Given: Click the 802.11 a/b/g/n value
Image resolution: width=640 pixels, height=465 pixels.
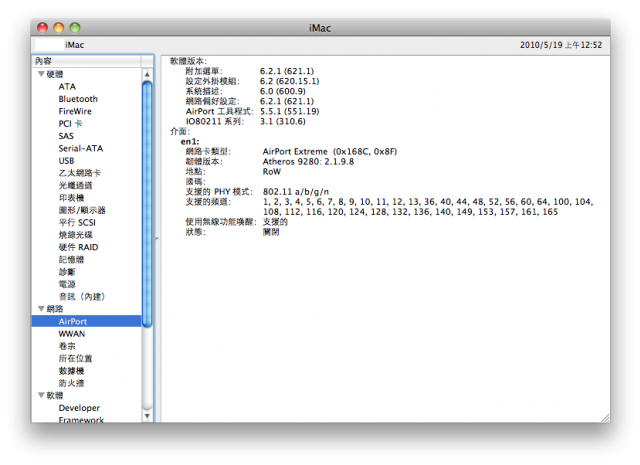Looking at the screenshot, I should pos(296,191).
